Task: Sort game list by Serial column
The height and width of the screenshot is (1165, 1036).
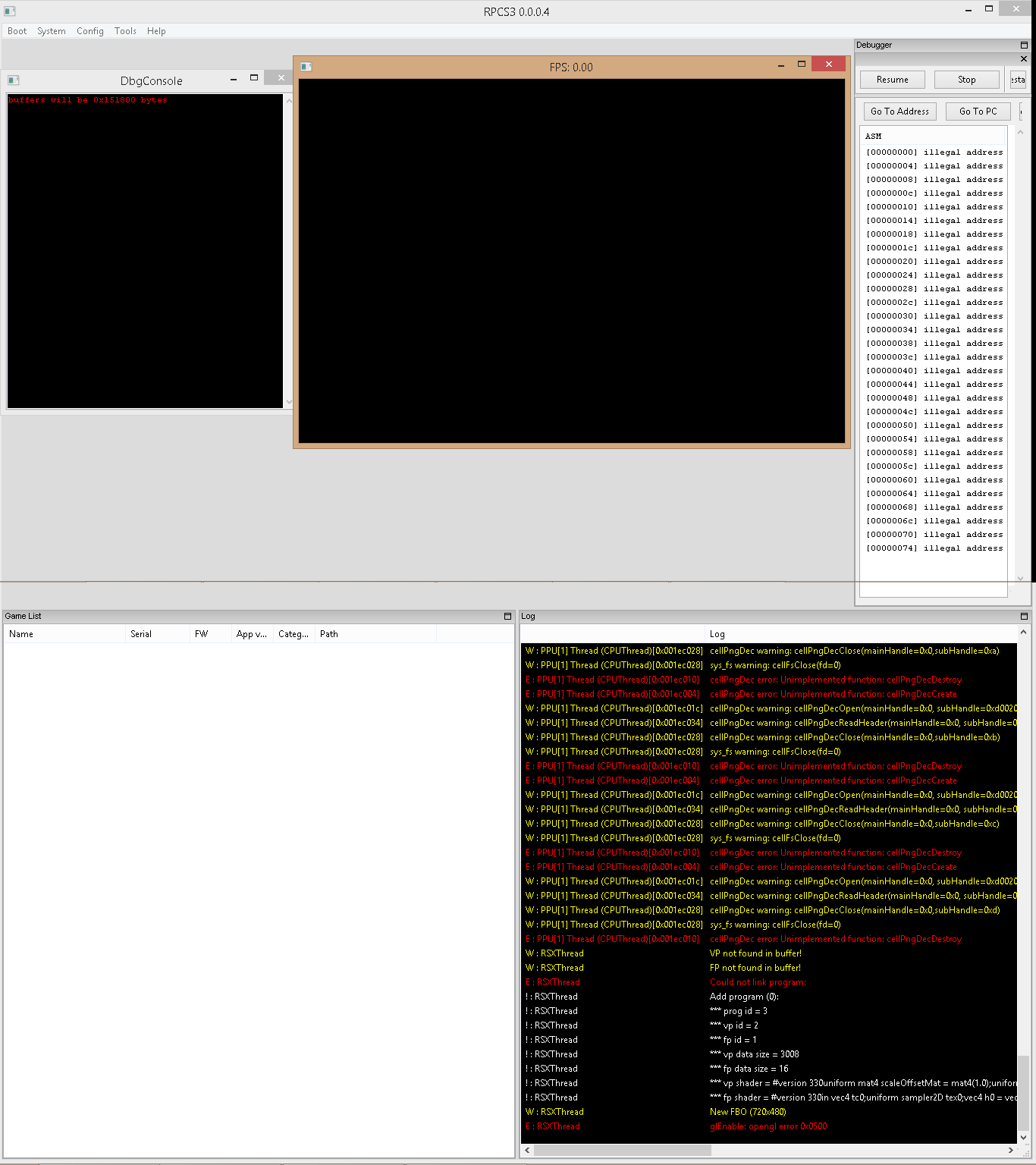Action: click(141, 634)
